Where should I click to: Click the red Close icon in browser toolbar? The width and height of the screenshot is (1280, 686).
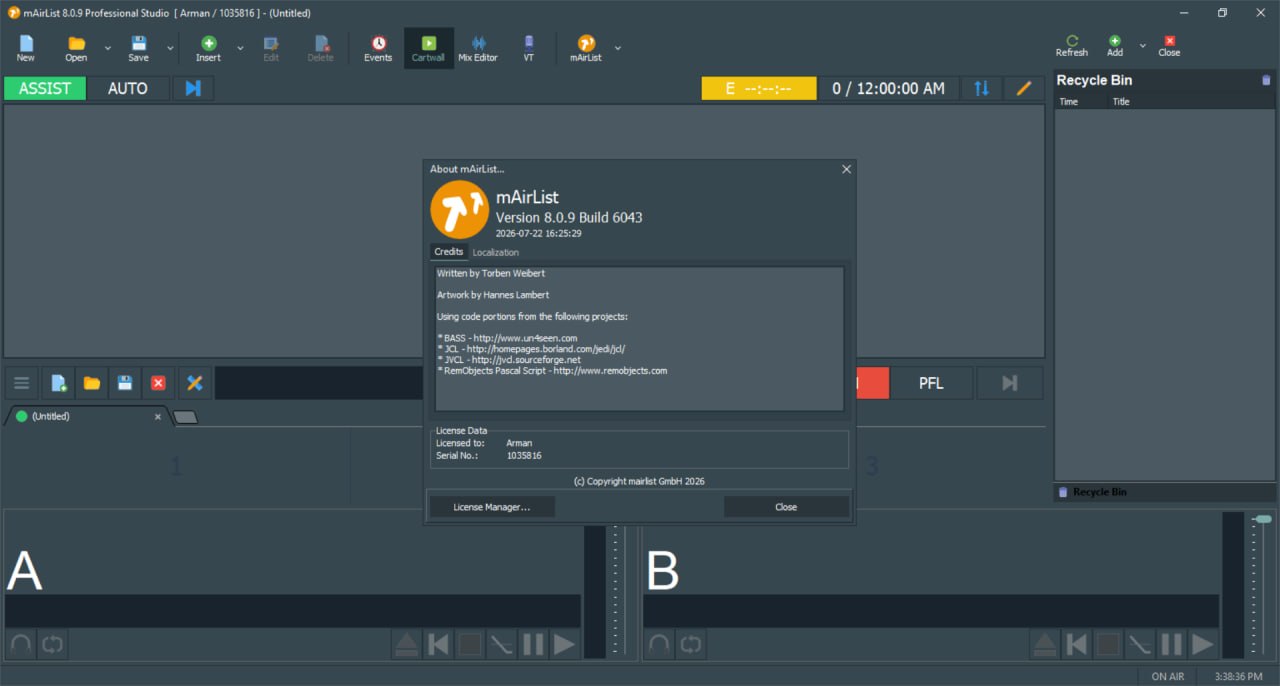coord(1169,40)
